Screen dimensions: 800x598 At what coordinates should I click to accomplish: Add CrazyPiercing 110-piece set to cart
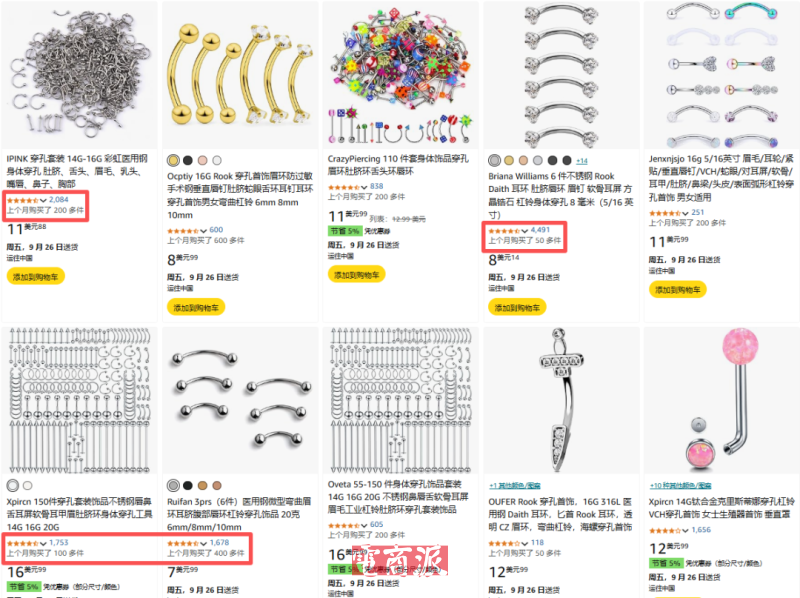(x=357, y=275)
